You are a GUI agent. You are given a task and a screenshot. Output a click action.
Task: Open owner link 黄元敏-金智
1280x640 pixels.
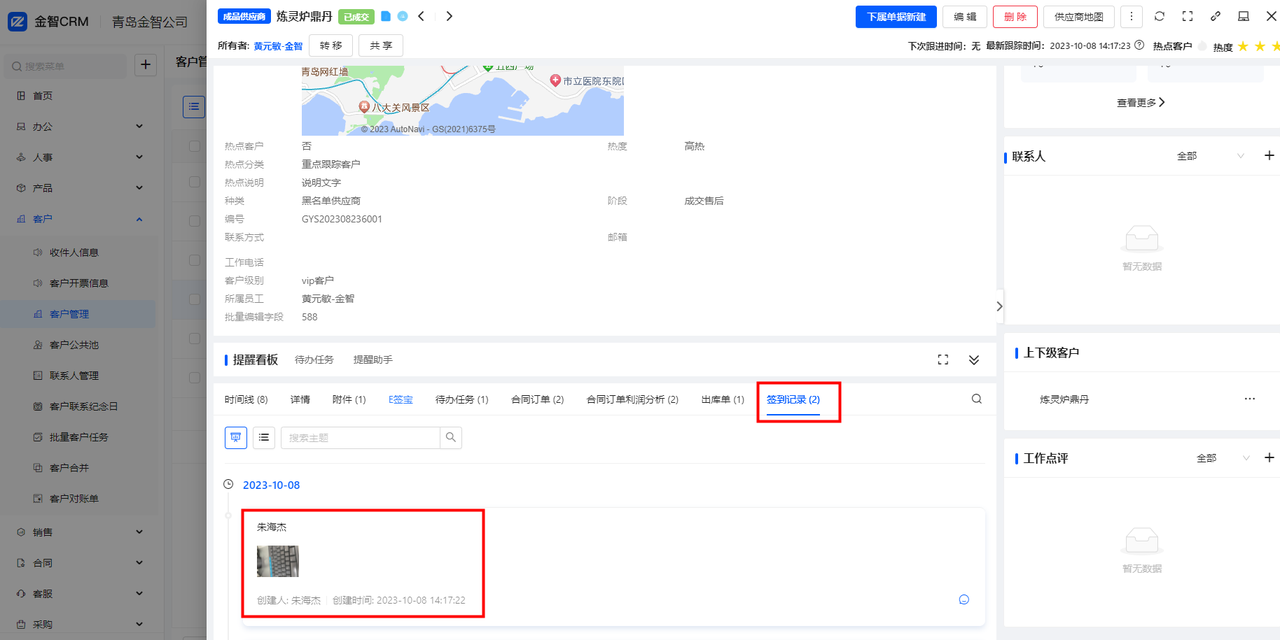tap(278, 46)
